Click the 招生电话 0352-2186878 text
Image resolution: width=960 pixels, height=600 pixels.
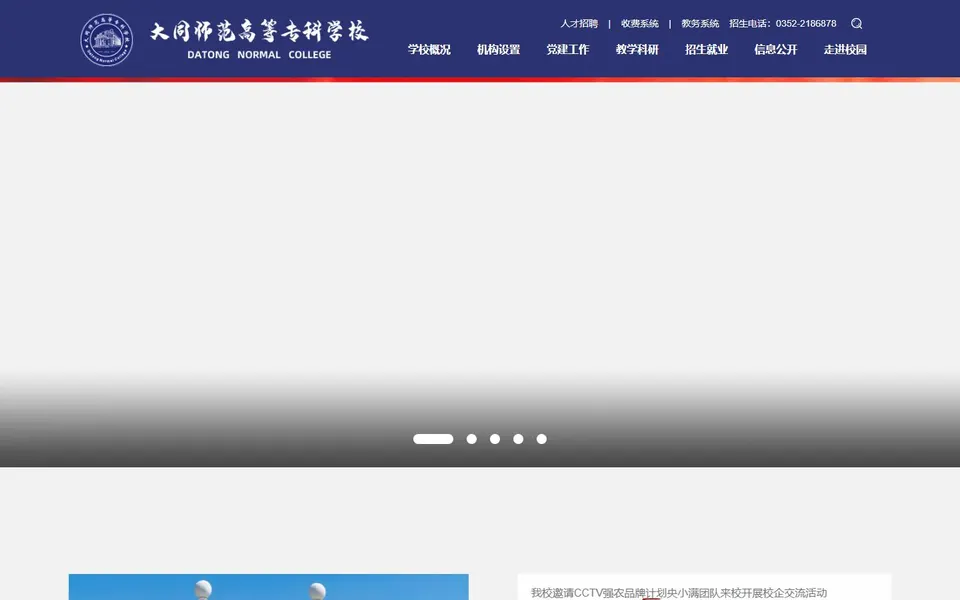782,23
